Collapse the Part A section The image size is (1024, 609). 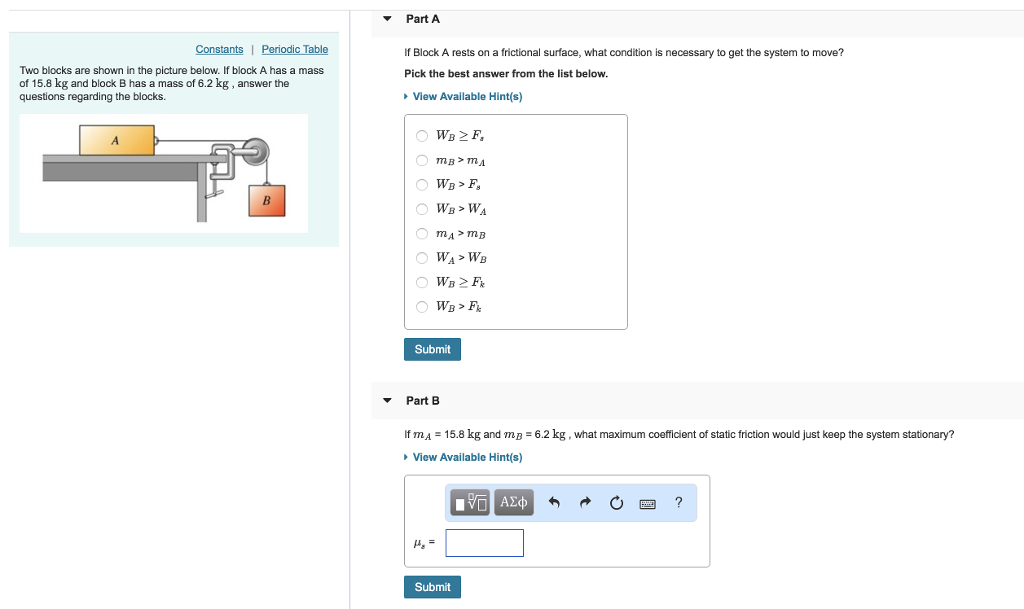point(386,18)
